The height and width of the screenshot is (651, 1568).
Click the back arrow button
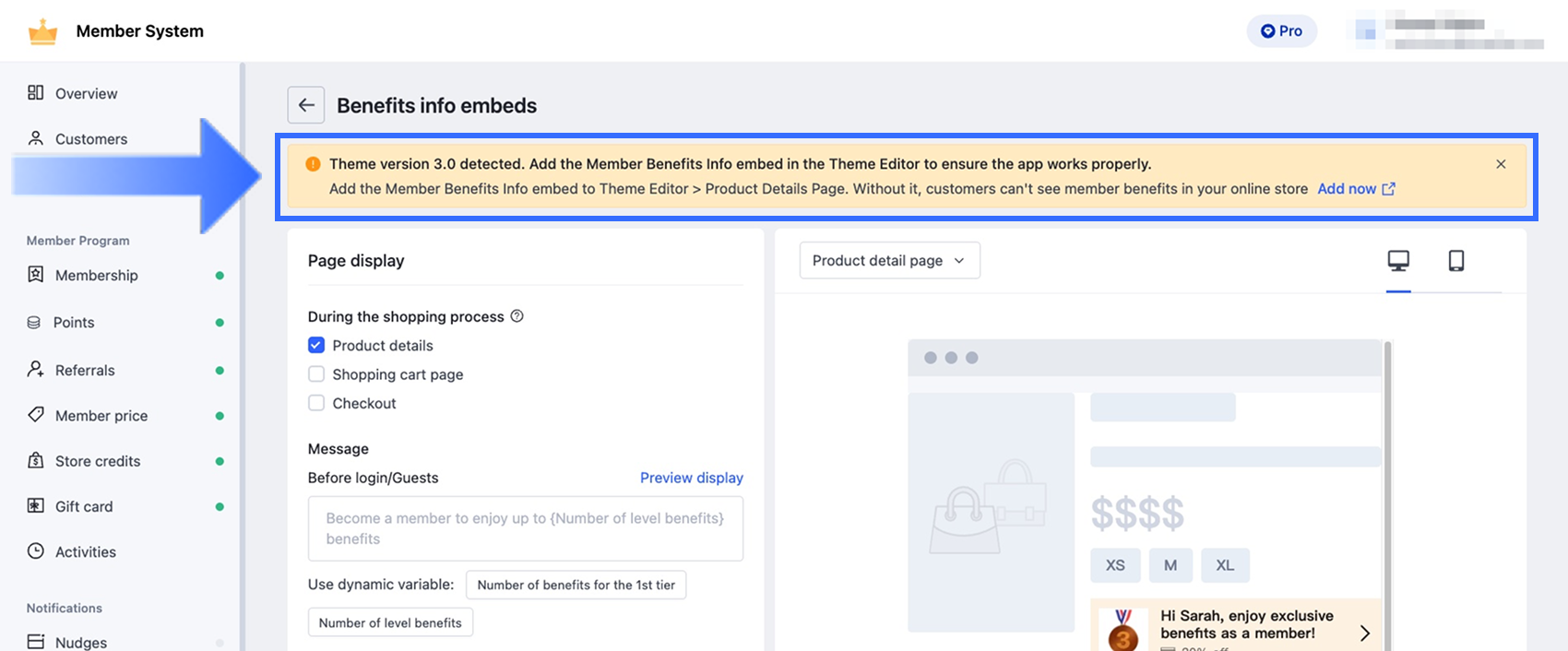[306, 105]
